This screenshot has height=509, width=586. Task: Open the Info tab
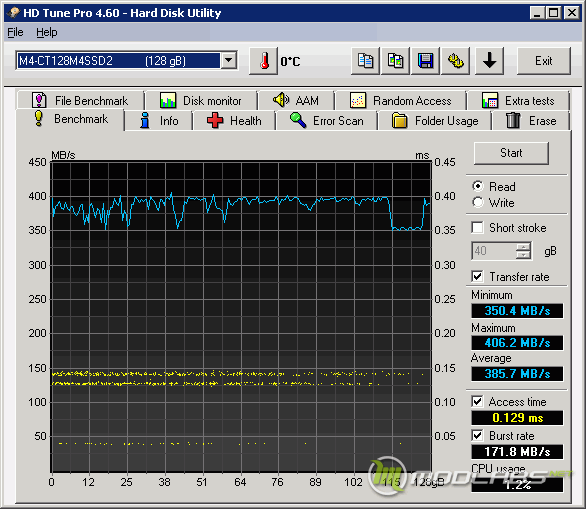pyautogui.click(x=159, y=121)
